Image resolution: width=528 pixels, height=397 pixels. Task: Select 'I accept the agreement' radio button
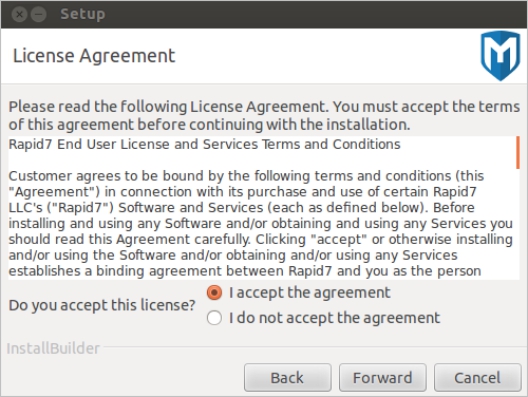point(214,292)
